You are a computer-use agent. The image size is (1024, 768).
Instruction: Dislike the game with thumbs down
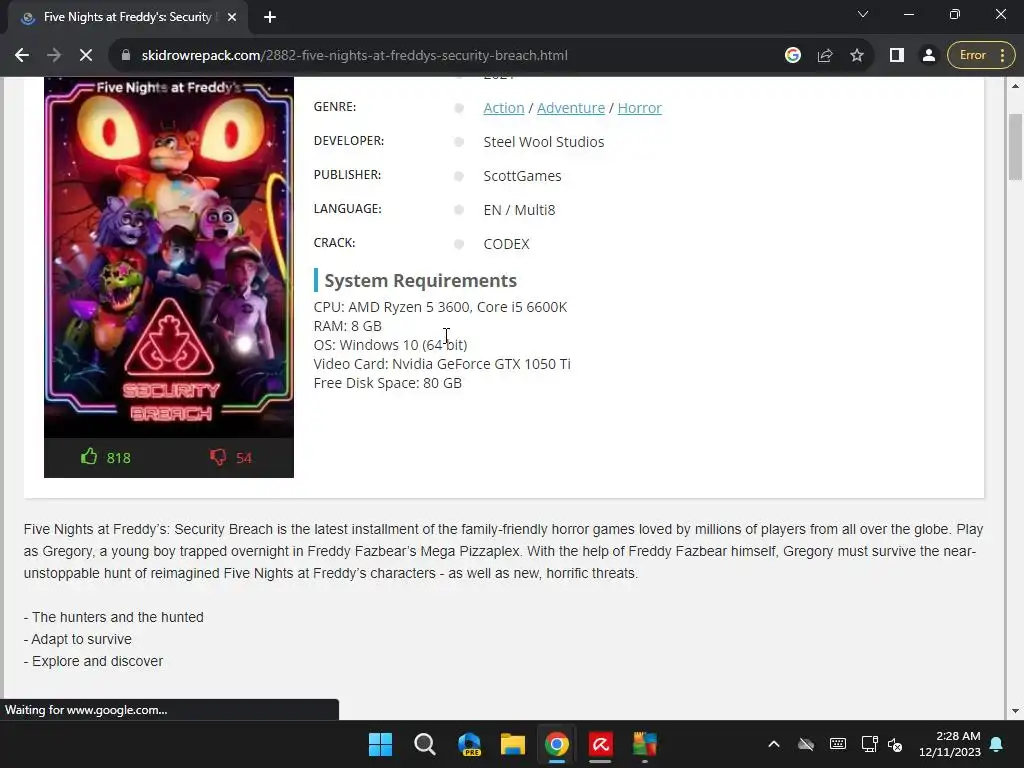tap(231, 457)
